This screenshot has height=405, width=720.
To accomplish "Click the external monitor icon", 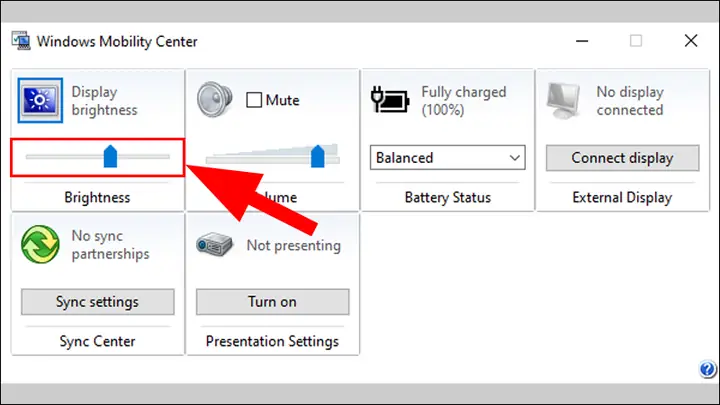I will [x=564, y=101].
